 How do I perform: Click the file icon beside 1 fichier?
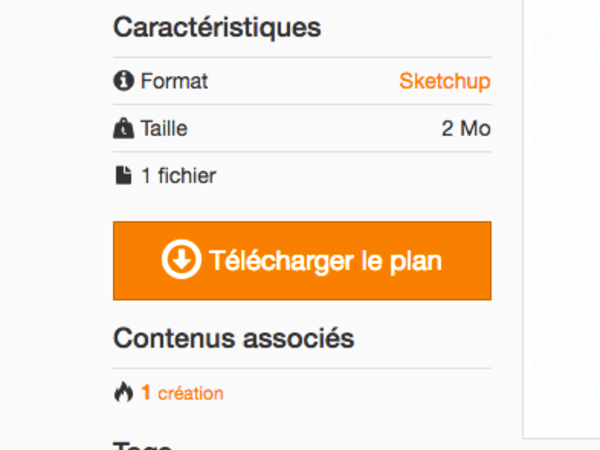(x=123, y=176)
